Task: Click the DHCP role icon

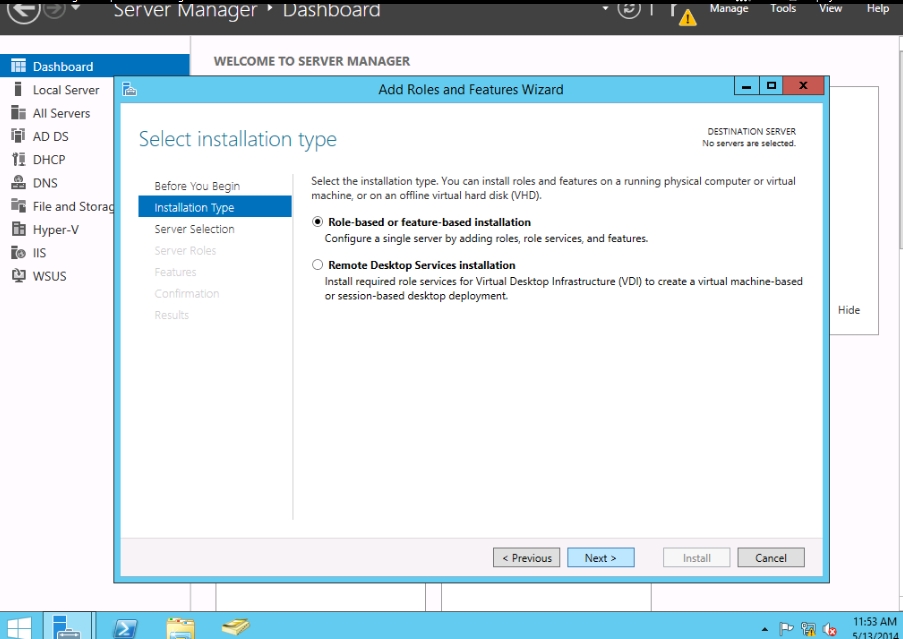Action: click(19, 159)
